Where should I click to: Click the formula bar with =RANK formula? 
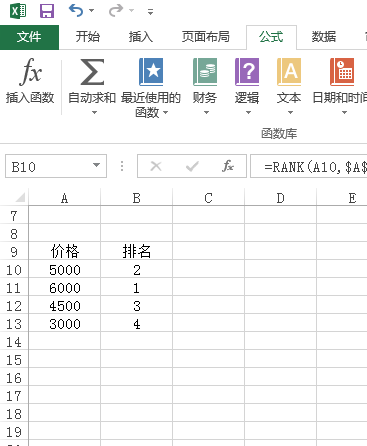click(309, 166)
